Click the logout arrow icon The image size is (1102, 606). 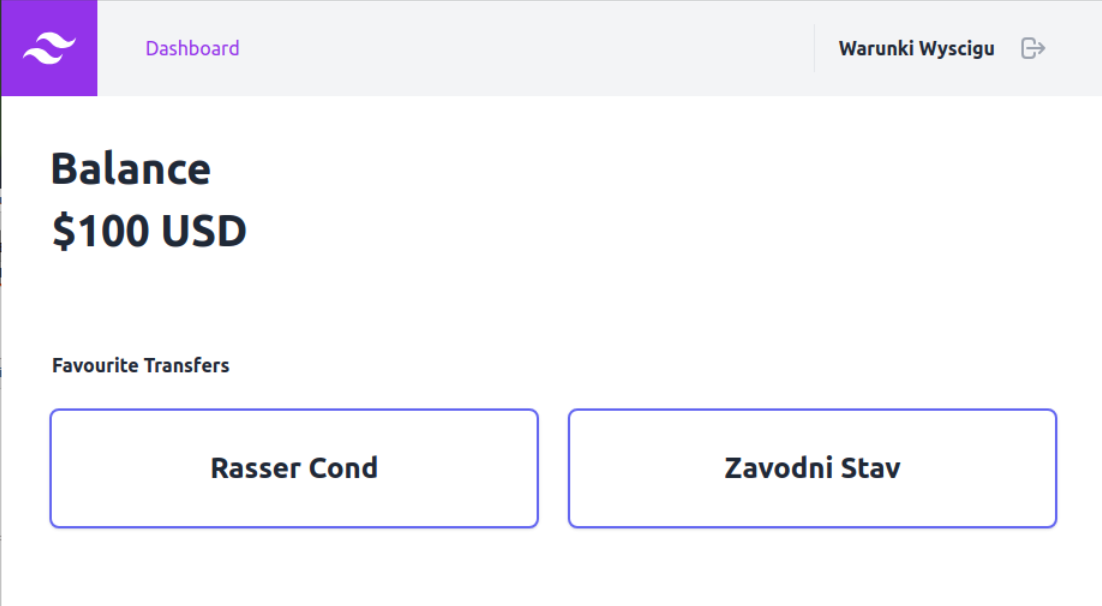point(1033,48)
